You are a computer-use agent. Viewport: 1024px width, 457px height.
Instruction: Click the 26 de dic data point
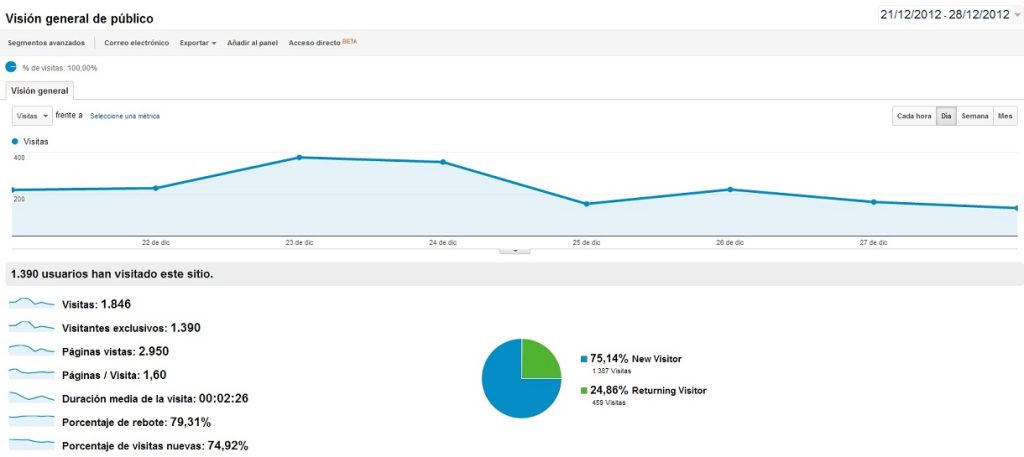point(730,189)
